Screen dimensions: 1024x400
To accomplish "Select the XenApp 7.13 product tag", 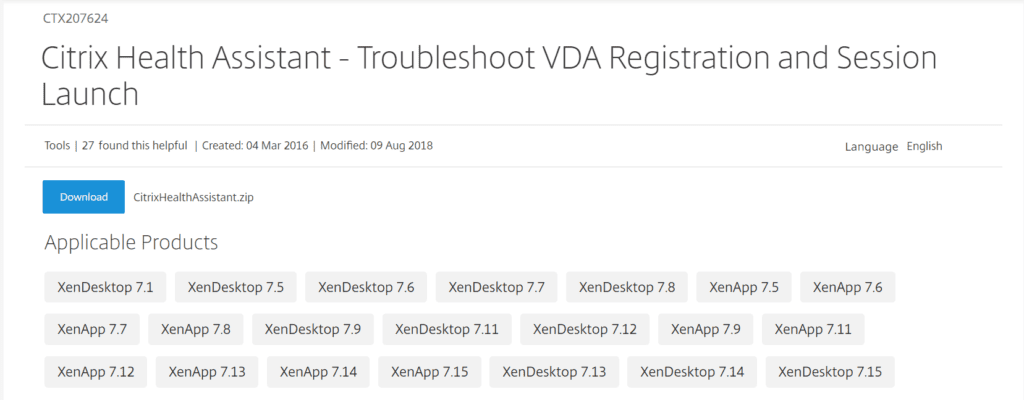I will [207, 372].
